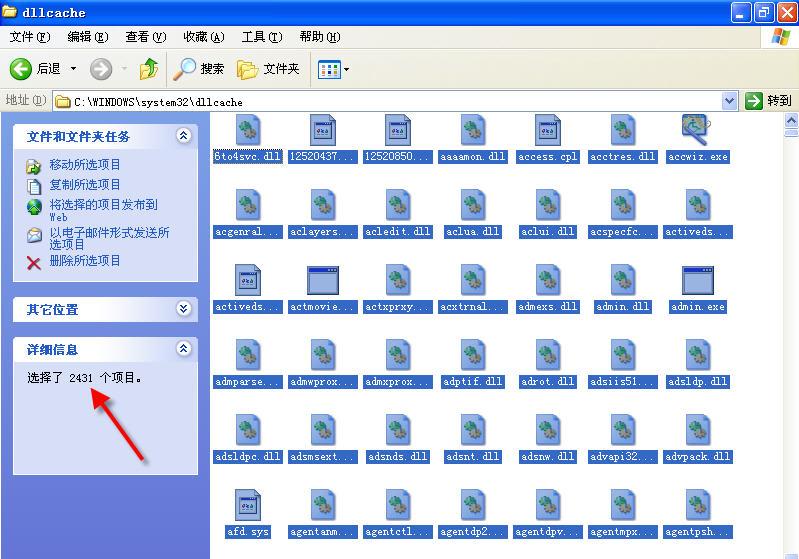The height and width of the screenshot is (559, 799).
Task: Click the advapi32 file name label
Action: click(x=623, y=457)
